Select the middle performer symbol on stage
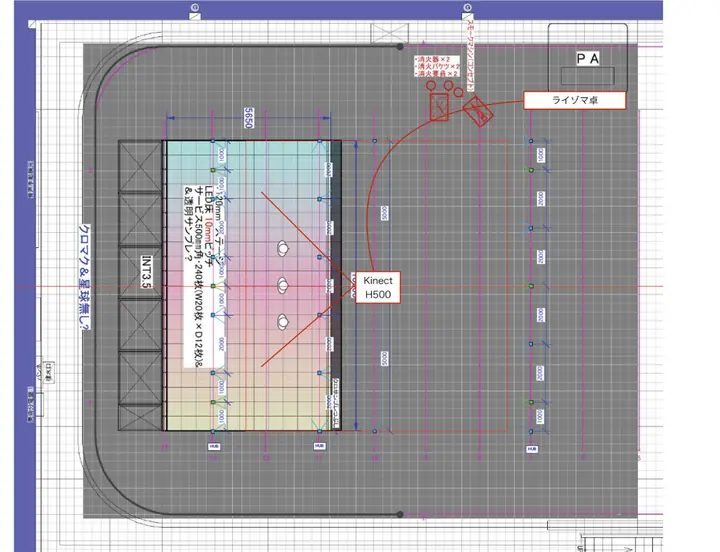This screenshot has height=552, width=720. pos(285,285)
